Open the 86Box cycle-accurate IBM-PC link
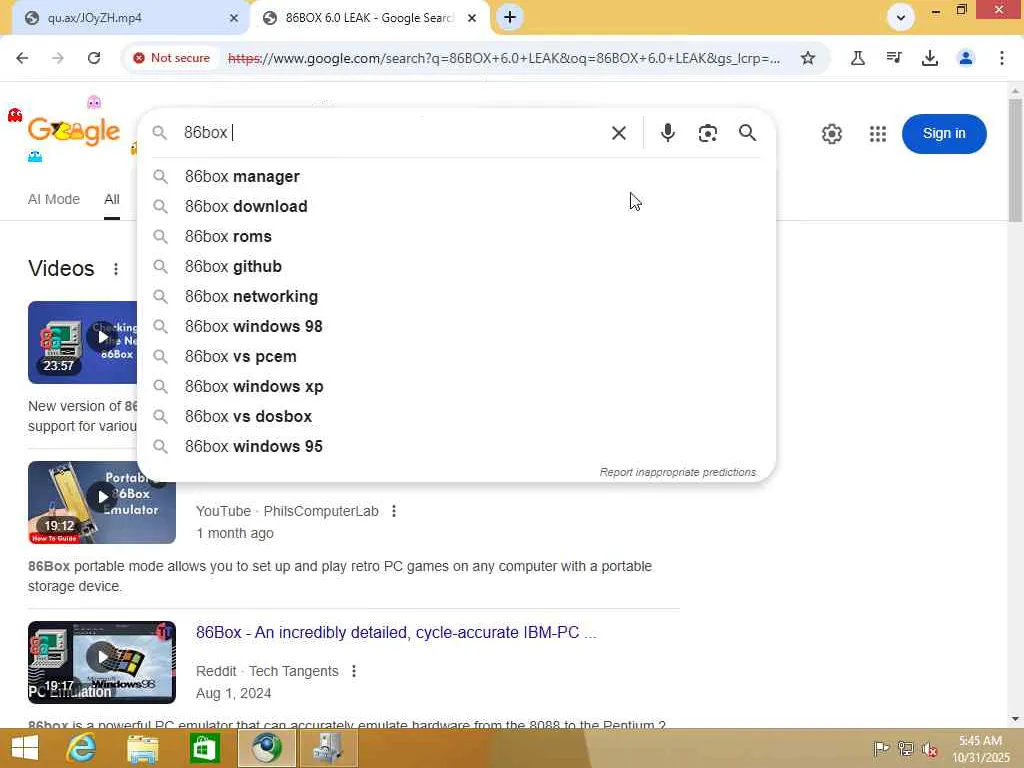1024x768 pixels. (x=396, y=633)
